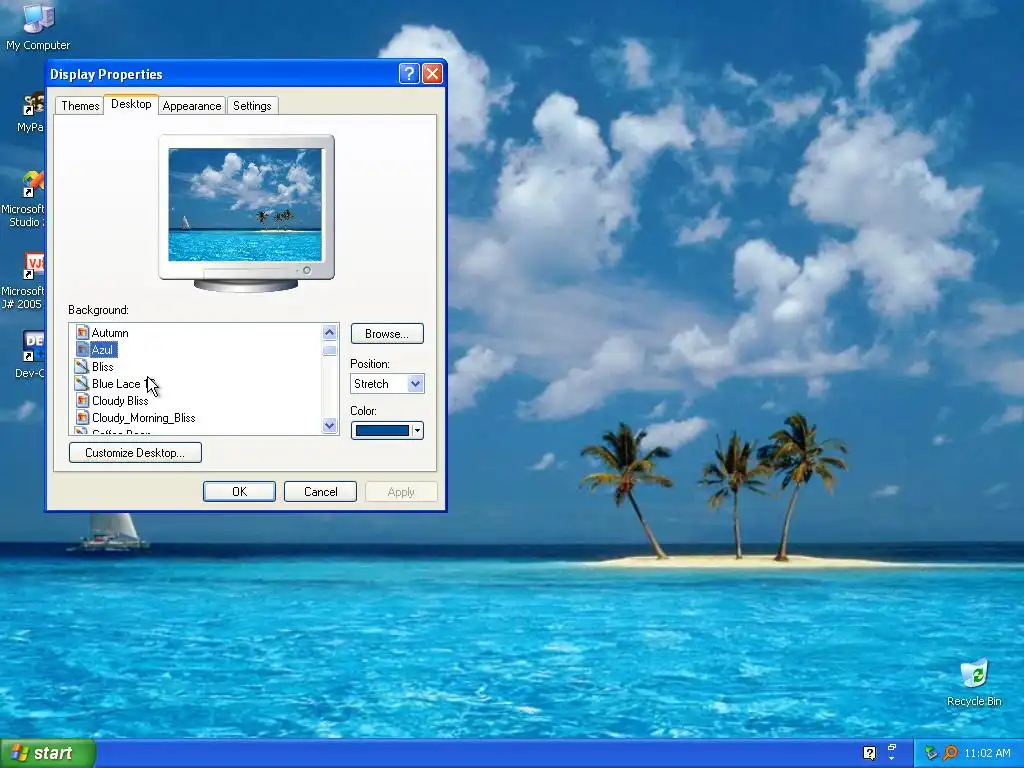Switch to the Desktop tab
The image size is (1024, 768).
click(x=131, y=104)
